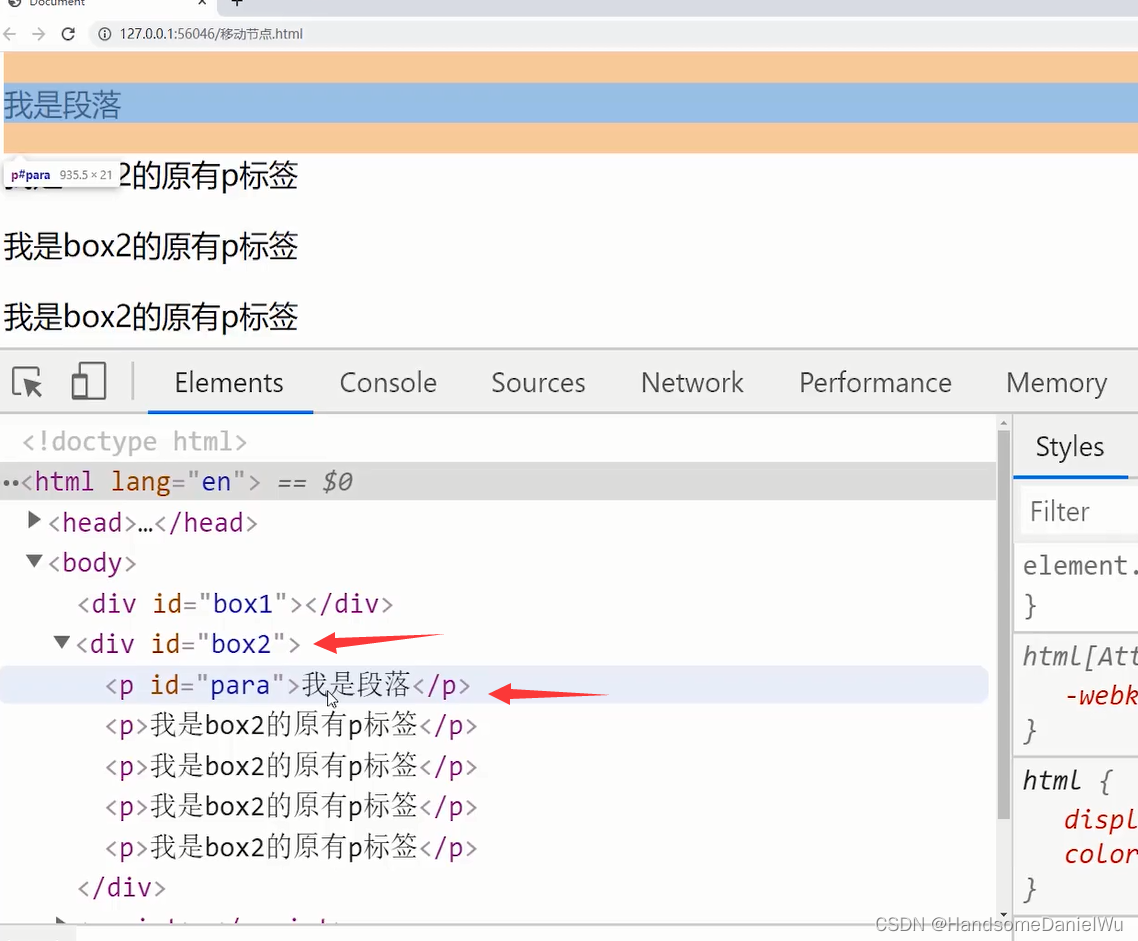1138x941 pixels.
Task: Collapse the div with id box2
Action: click(61, 643)
